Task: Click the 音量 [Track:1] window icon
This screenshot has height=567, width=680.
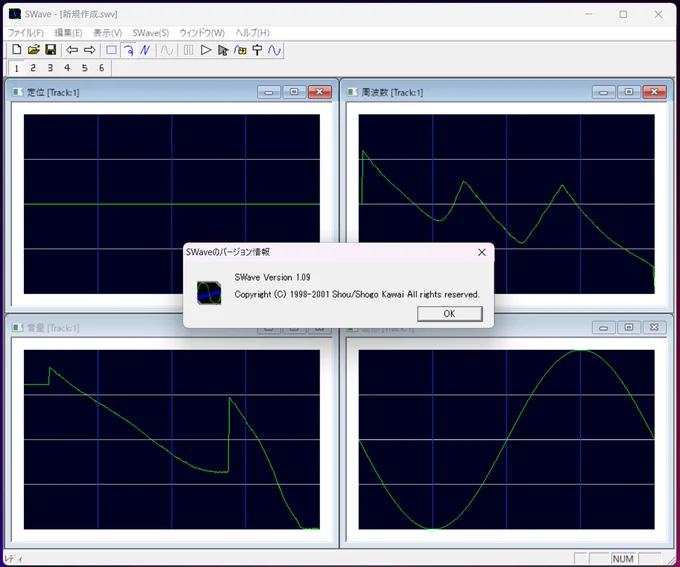Action: click(x=18, y=328)
